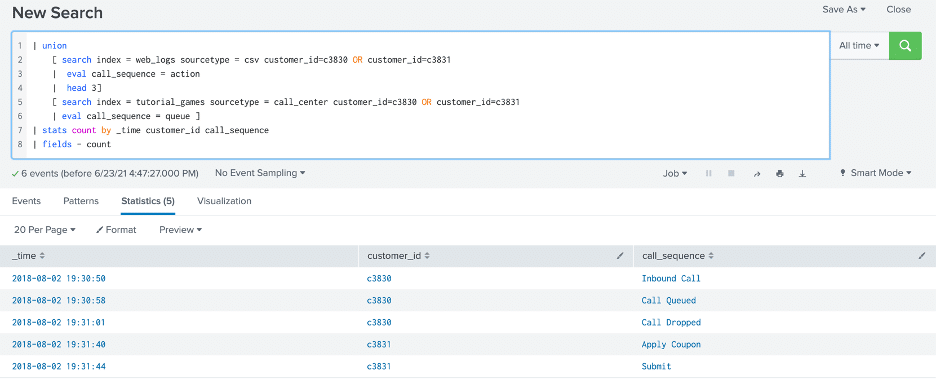This screenshot has width=936, height=384.
Task: Sort by call_sequence column arrows
Action: click(x=711, y=256)
